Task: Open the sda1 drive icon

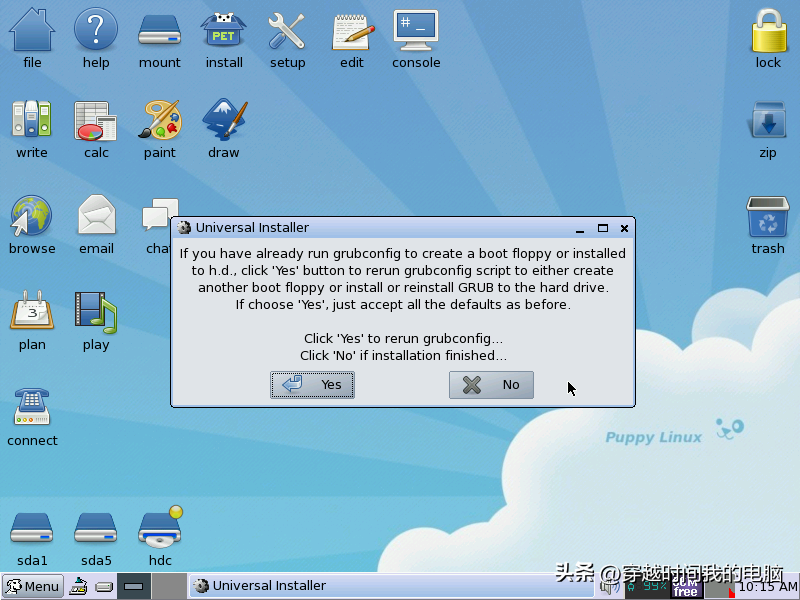Action: tap(32, 528)
